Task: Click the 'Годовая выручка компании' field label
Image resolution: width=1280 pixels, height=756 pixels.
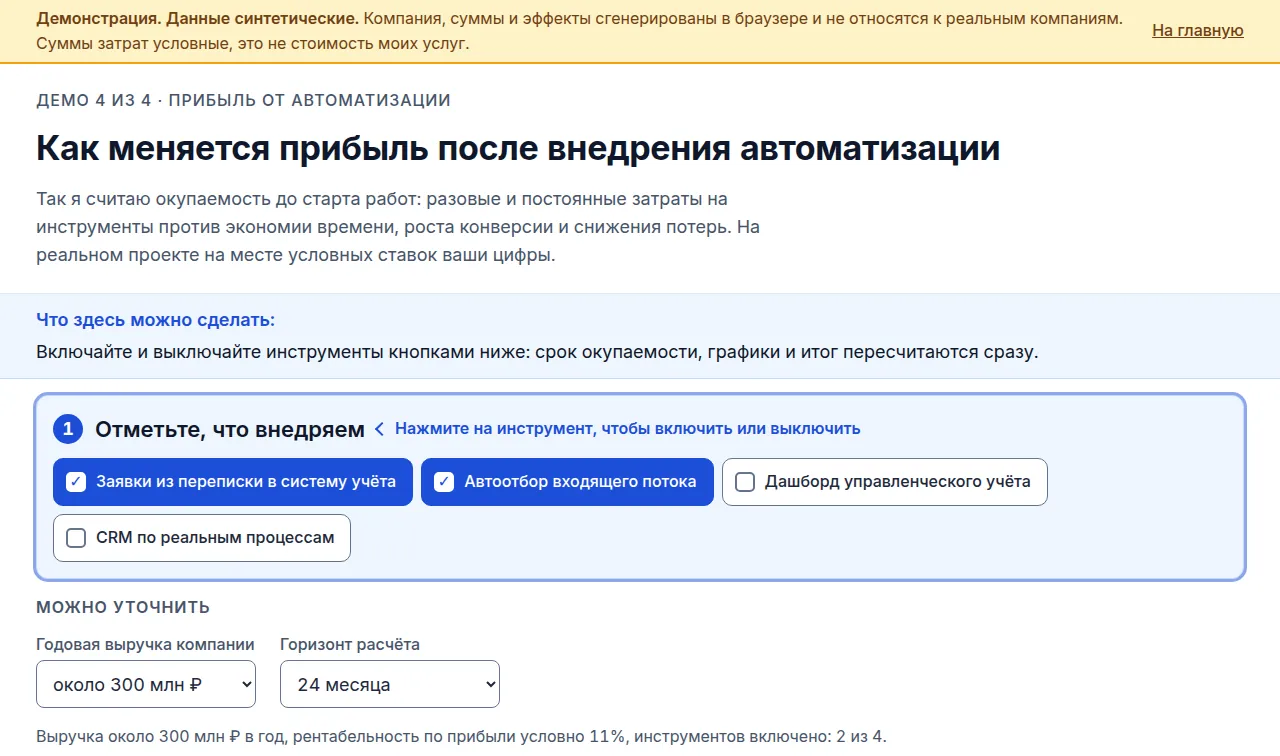Action: [145, 644]
